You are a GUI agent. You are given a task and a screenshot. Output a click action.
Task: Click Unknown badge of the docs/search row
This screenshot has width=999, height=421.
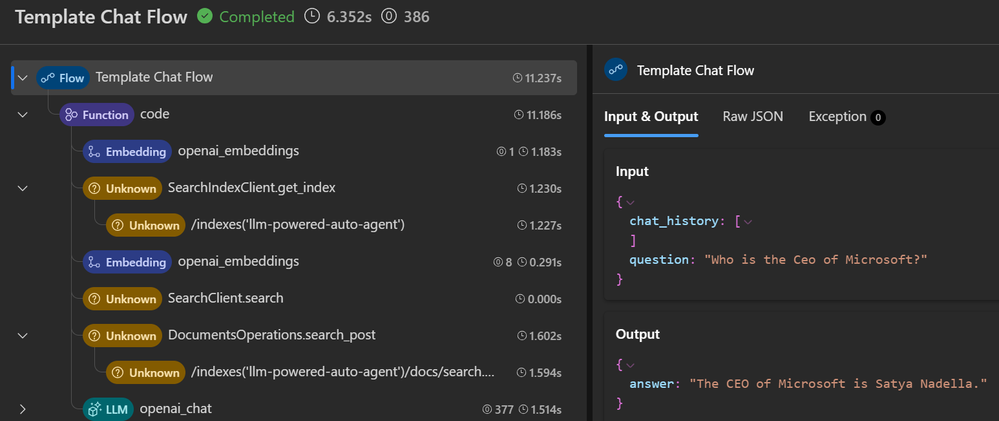145,373
